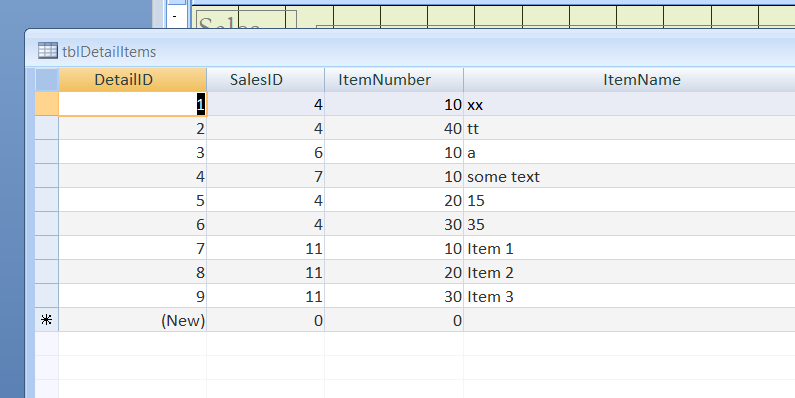Click the ItemName cell 'Item 3'
This screenshot has width=795, height=398.
point(629,296)
